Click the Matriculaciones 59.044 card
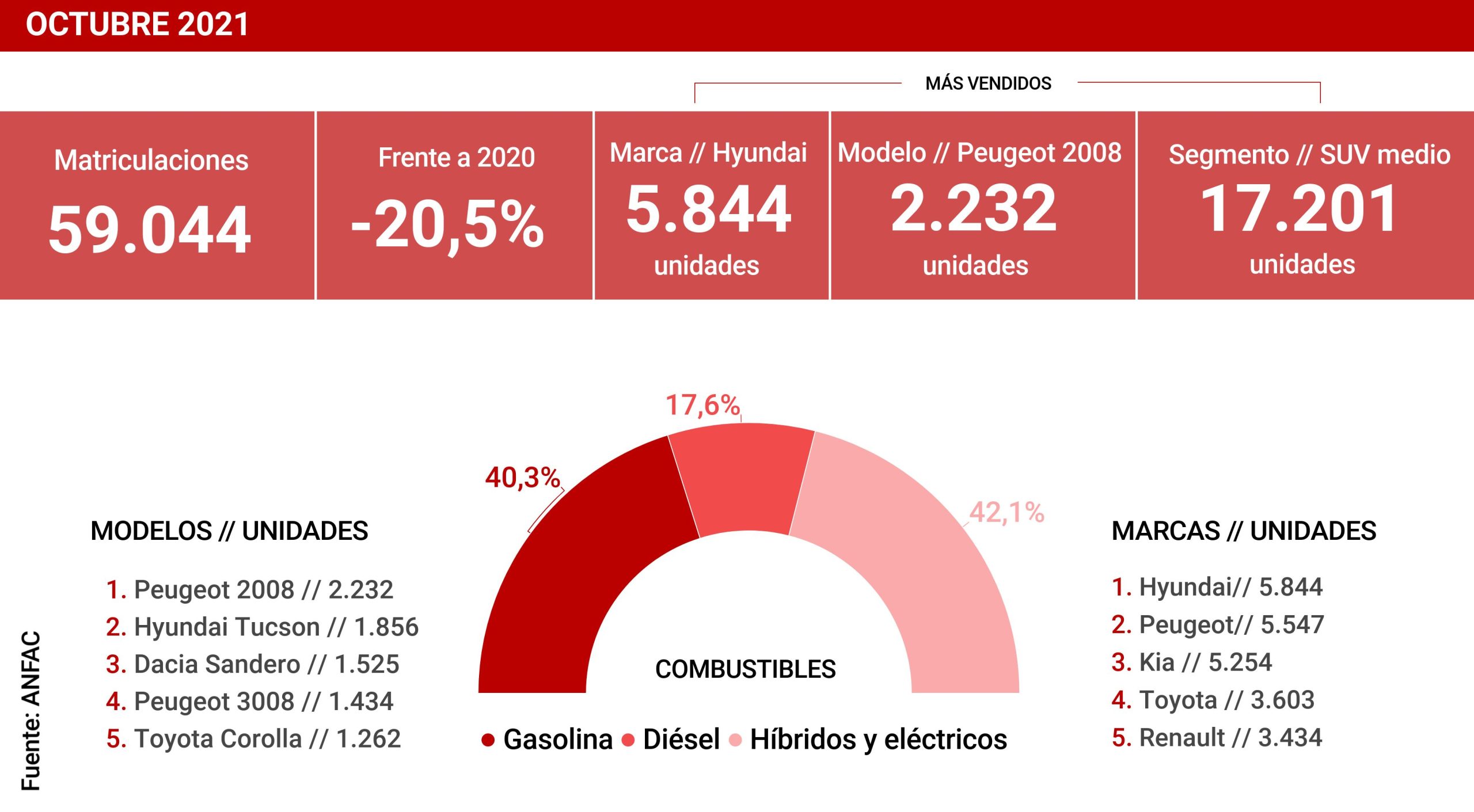Viewport: 1474px width, 812px height. 157,205
